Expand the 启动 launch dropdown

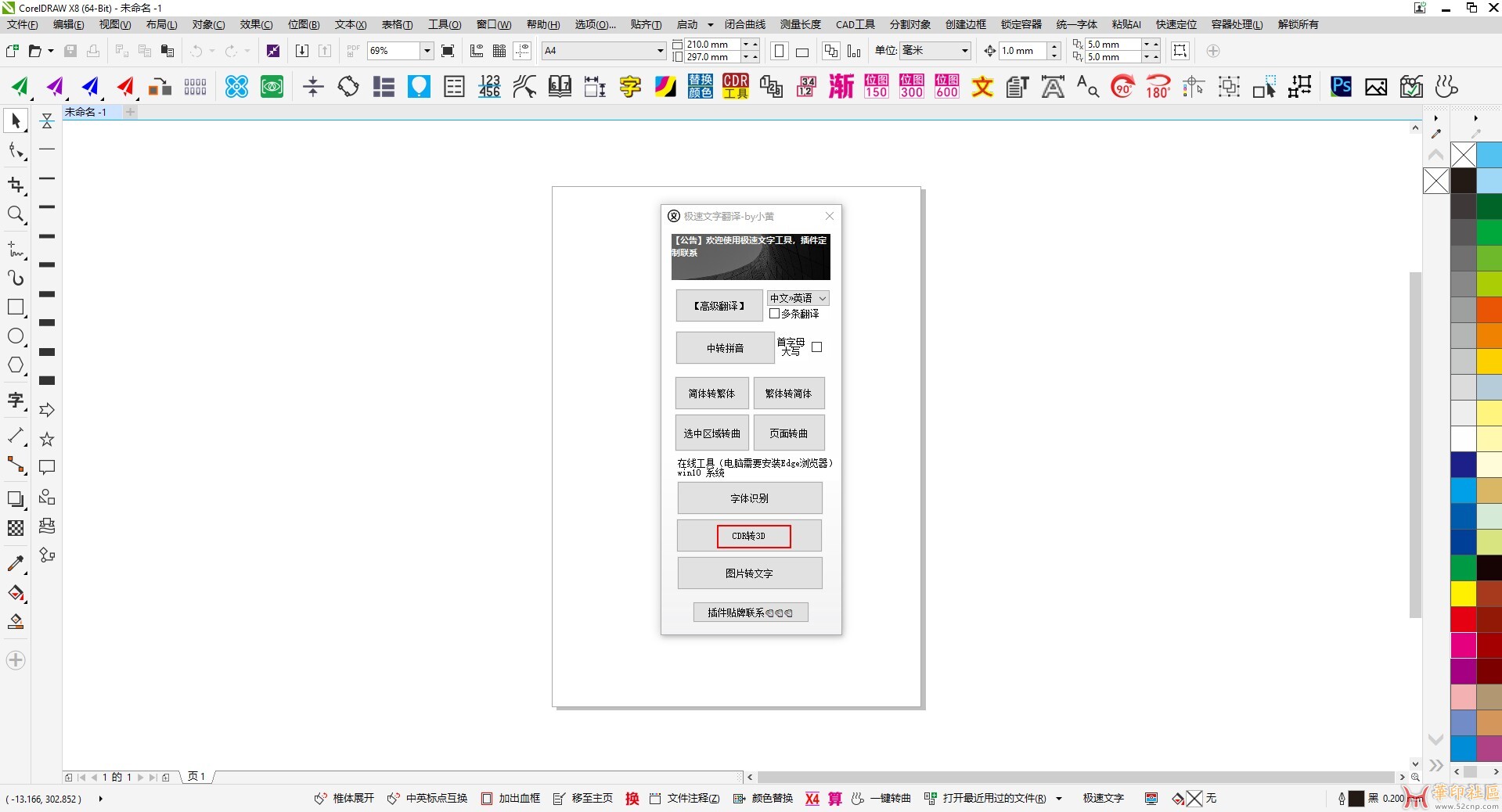(x=711, y=25)
